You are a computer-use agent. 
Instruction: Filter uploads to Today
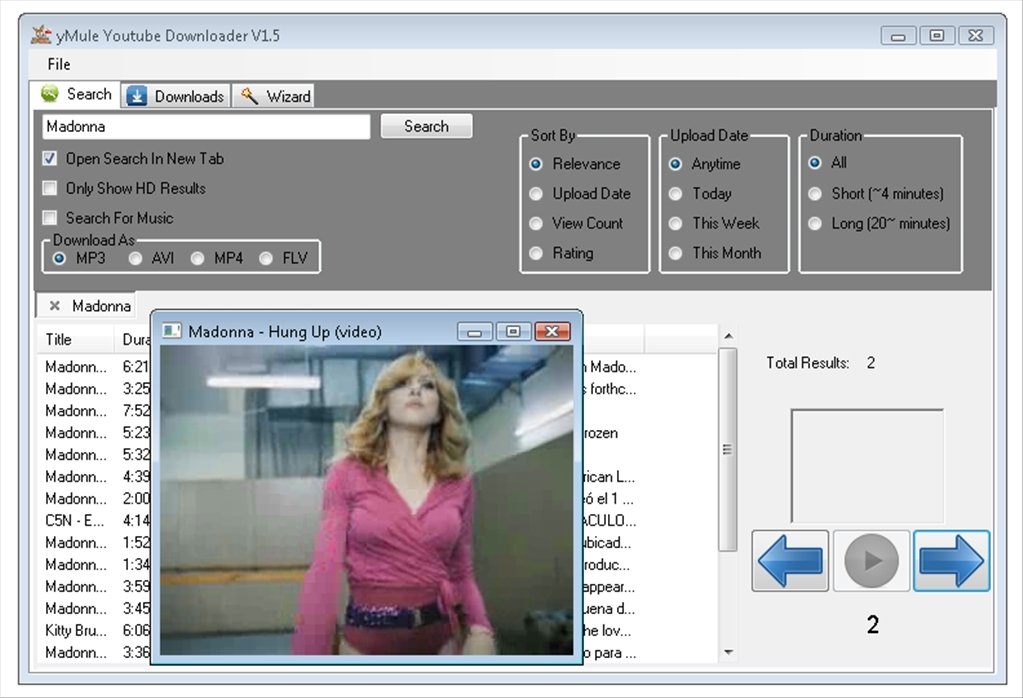pos(675,194)
